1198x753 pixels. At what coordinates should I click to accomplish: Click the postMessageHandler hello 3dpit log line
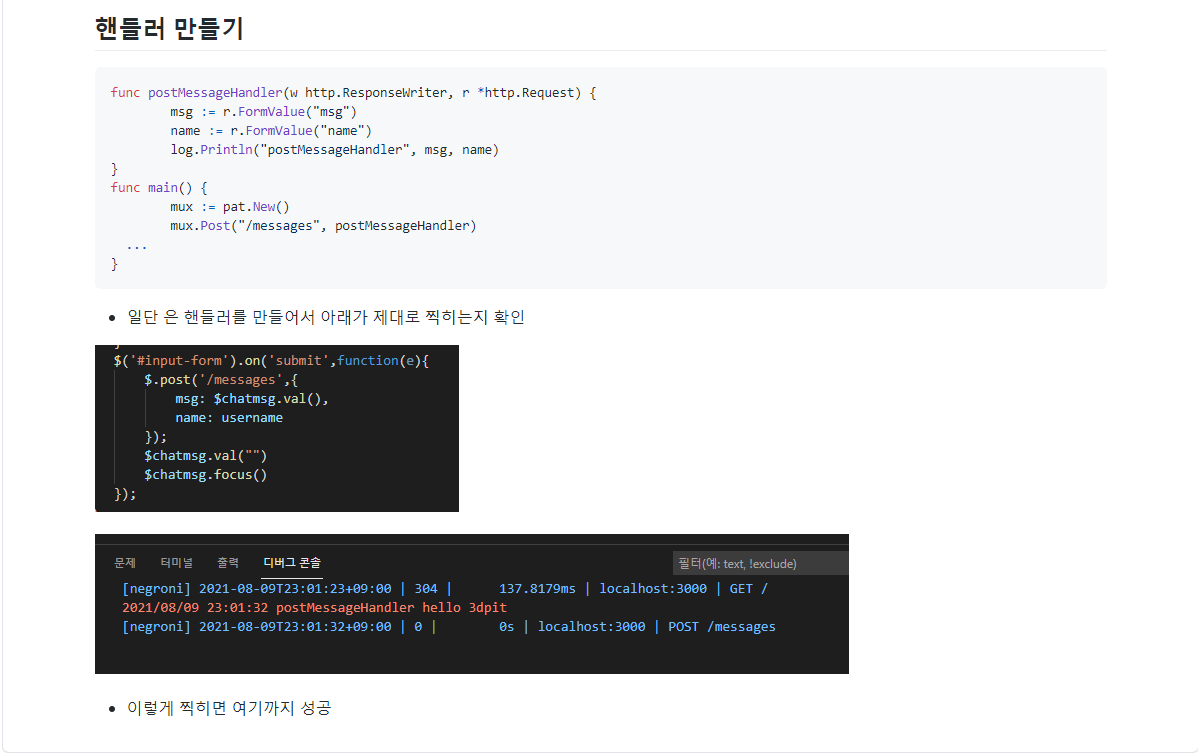tap(314, 608)
